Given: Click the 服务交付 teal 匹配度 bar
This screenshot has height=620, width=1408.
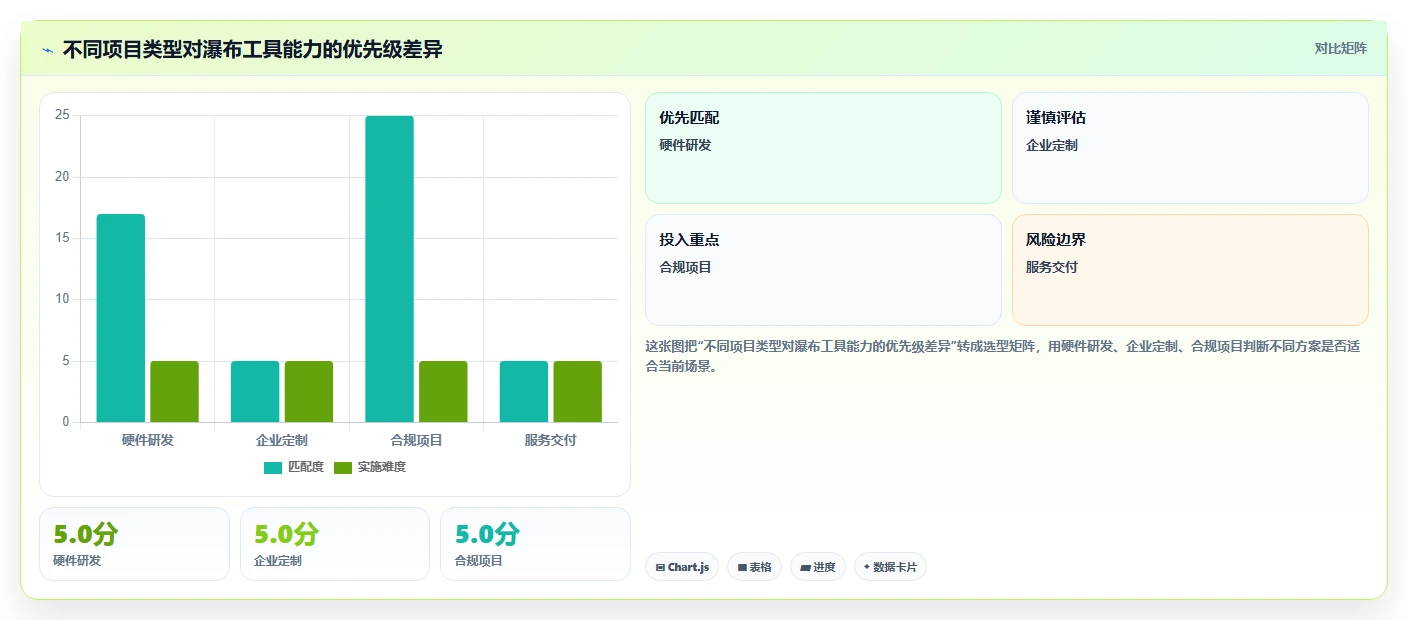Looking at the screenshot, I should tap(524, 391).
